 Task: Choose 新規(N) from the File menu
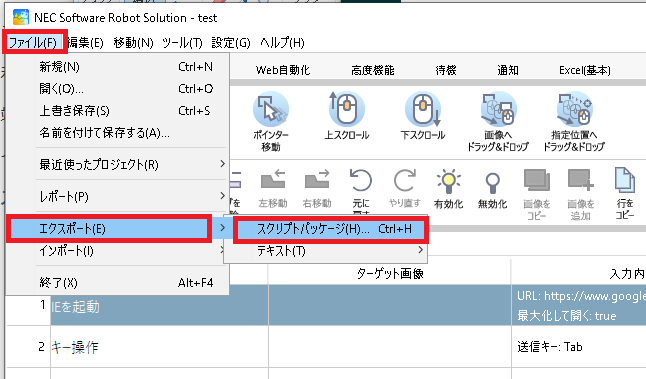tap(117, 67)
